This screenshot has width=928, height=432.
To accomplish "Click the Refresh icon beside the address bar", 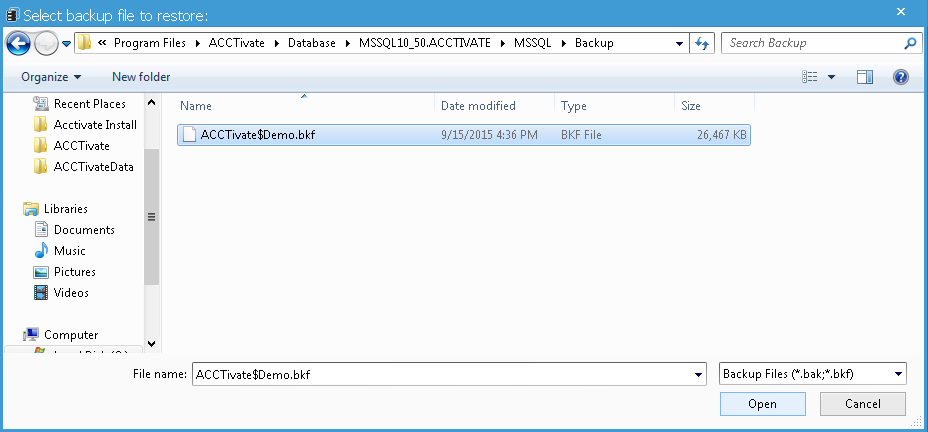I will (x=702, y=43).
